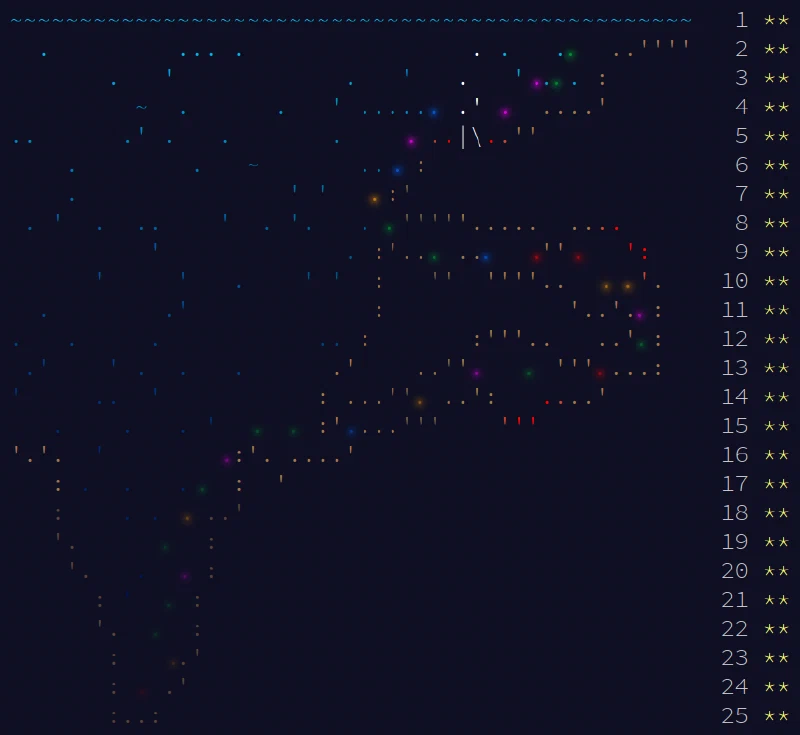Click the diagonal rope glyph on the map

tap(475, 139)
